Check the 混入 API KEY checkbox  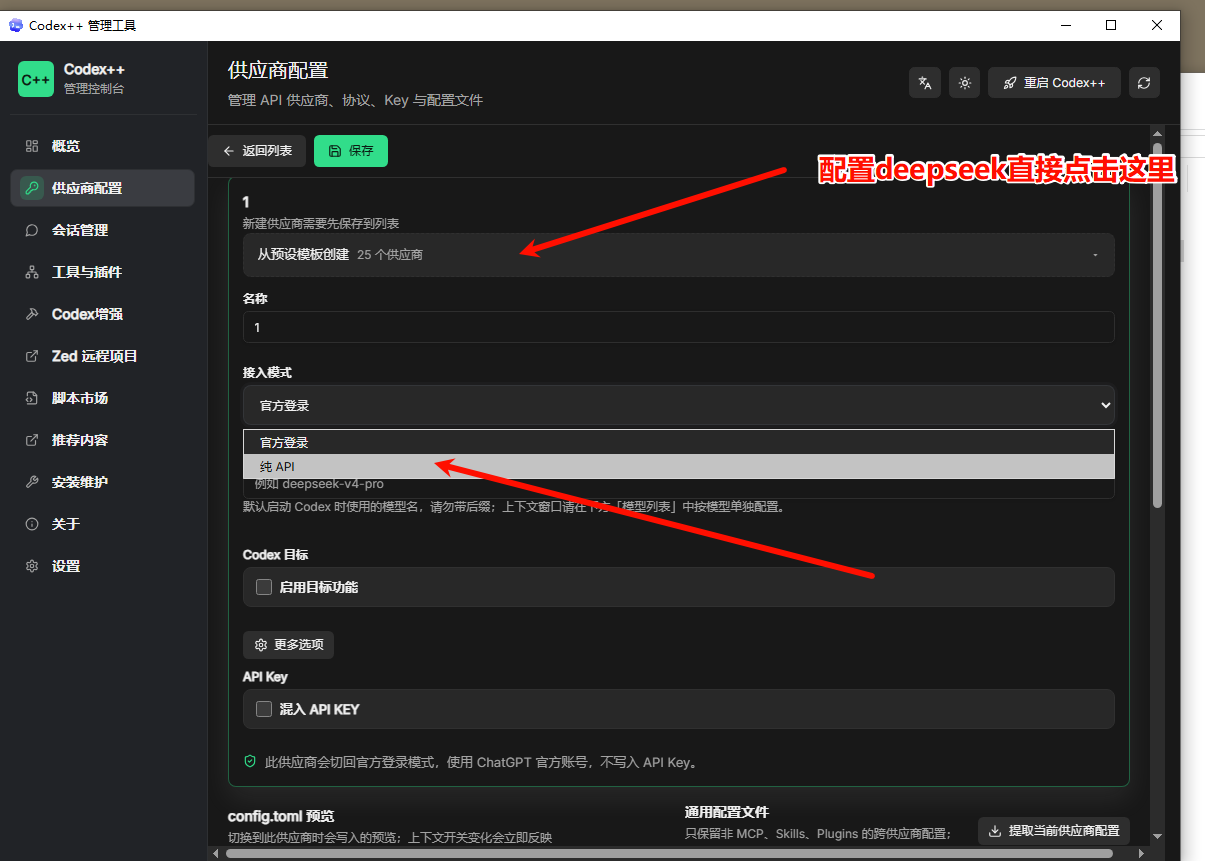264,709
